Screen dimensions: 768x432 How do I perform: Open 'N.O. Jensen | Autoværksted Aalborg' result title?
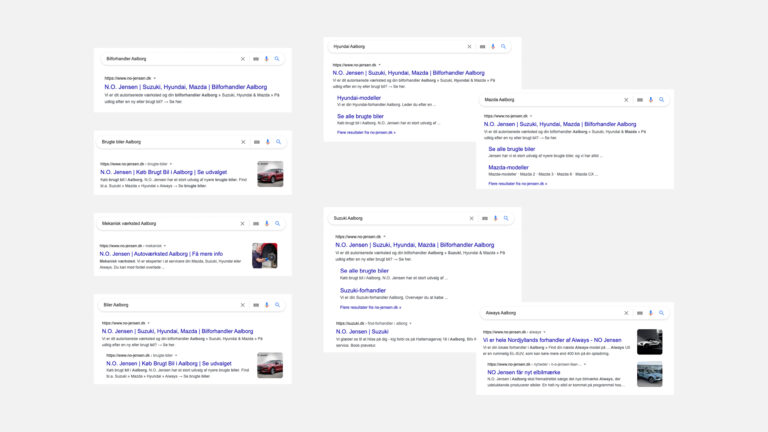pos(161,254)
